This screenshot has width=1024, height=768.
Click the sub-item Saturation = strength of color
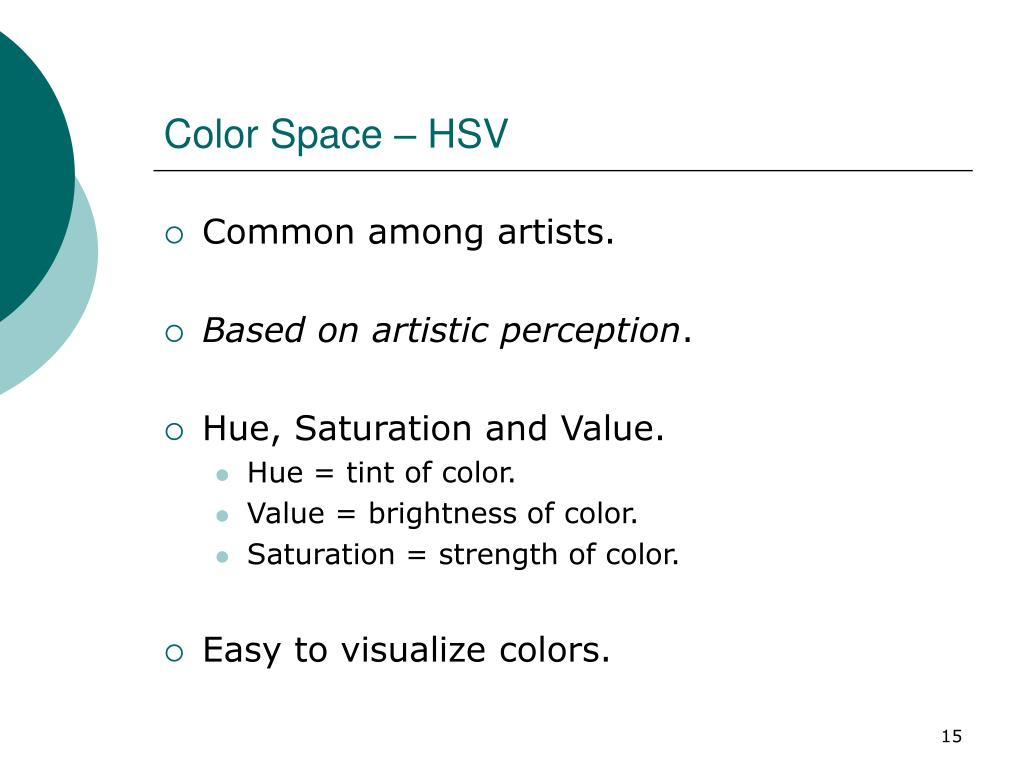pos(463,555)
